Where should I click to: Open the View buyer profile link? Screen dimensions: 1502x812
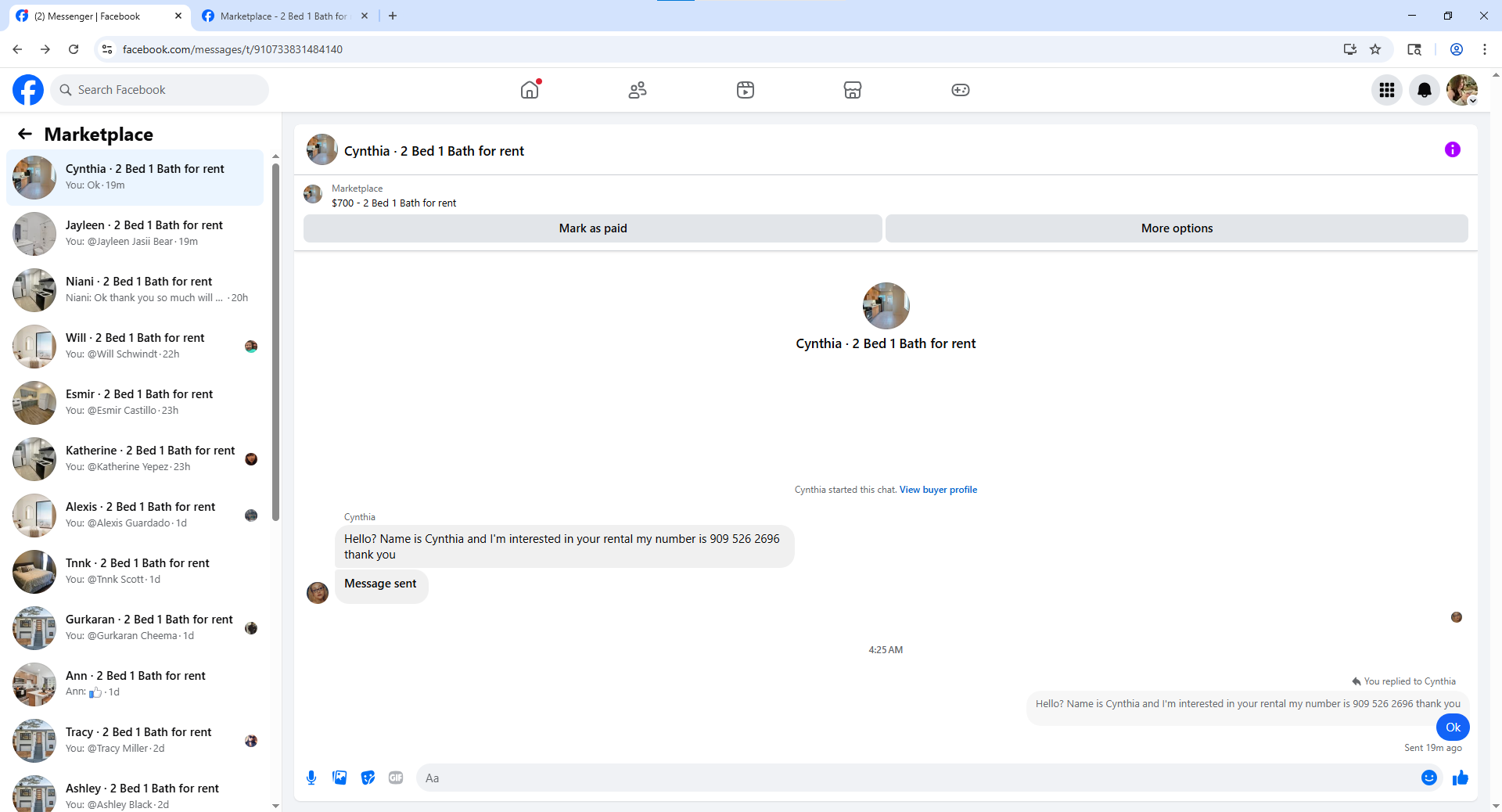pos(938,490)
